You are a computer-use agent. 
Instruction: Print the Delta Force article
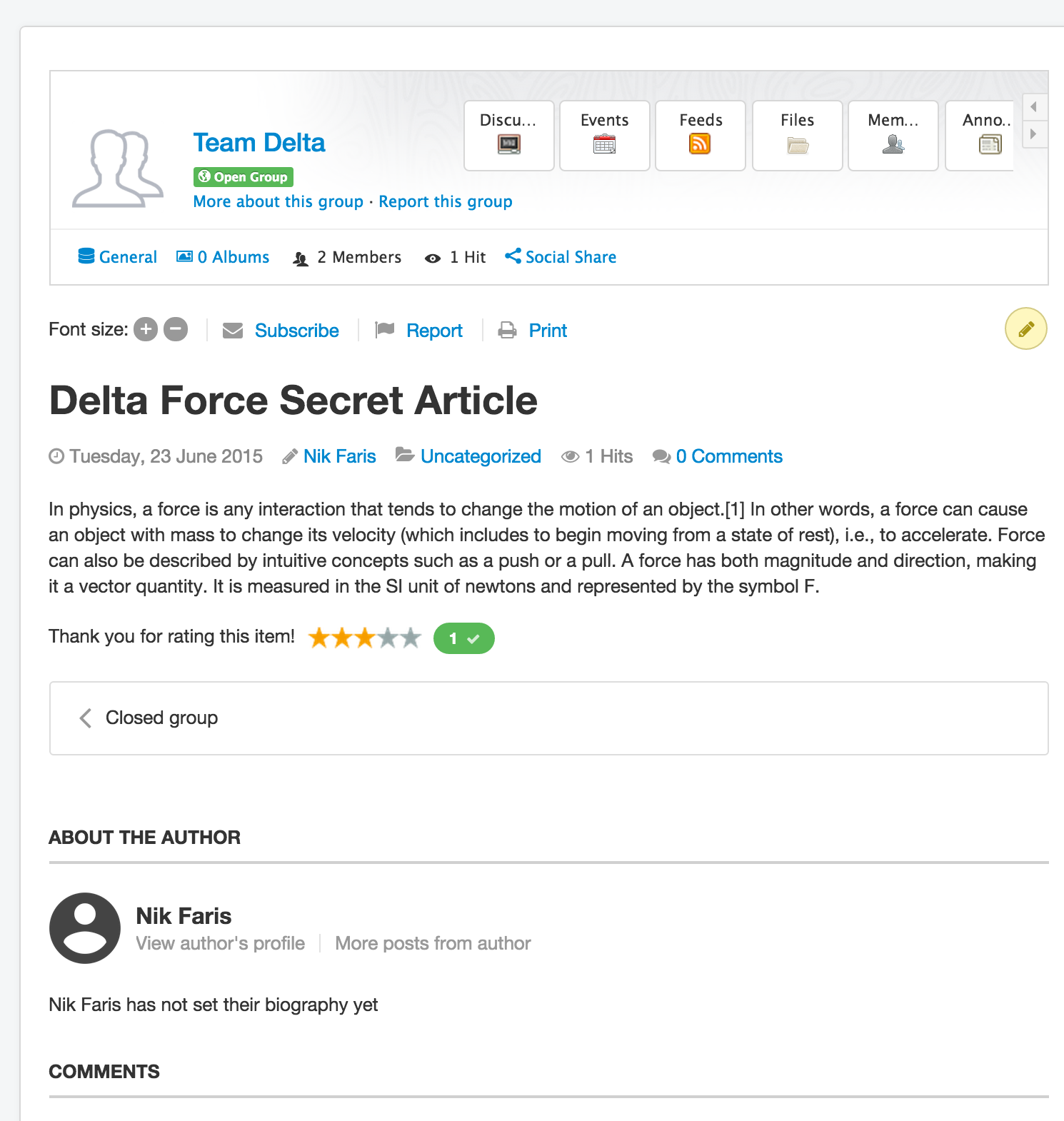coord(548,331)
